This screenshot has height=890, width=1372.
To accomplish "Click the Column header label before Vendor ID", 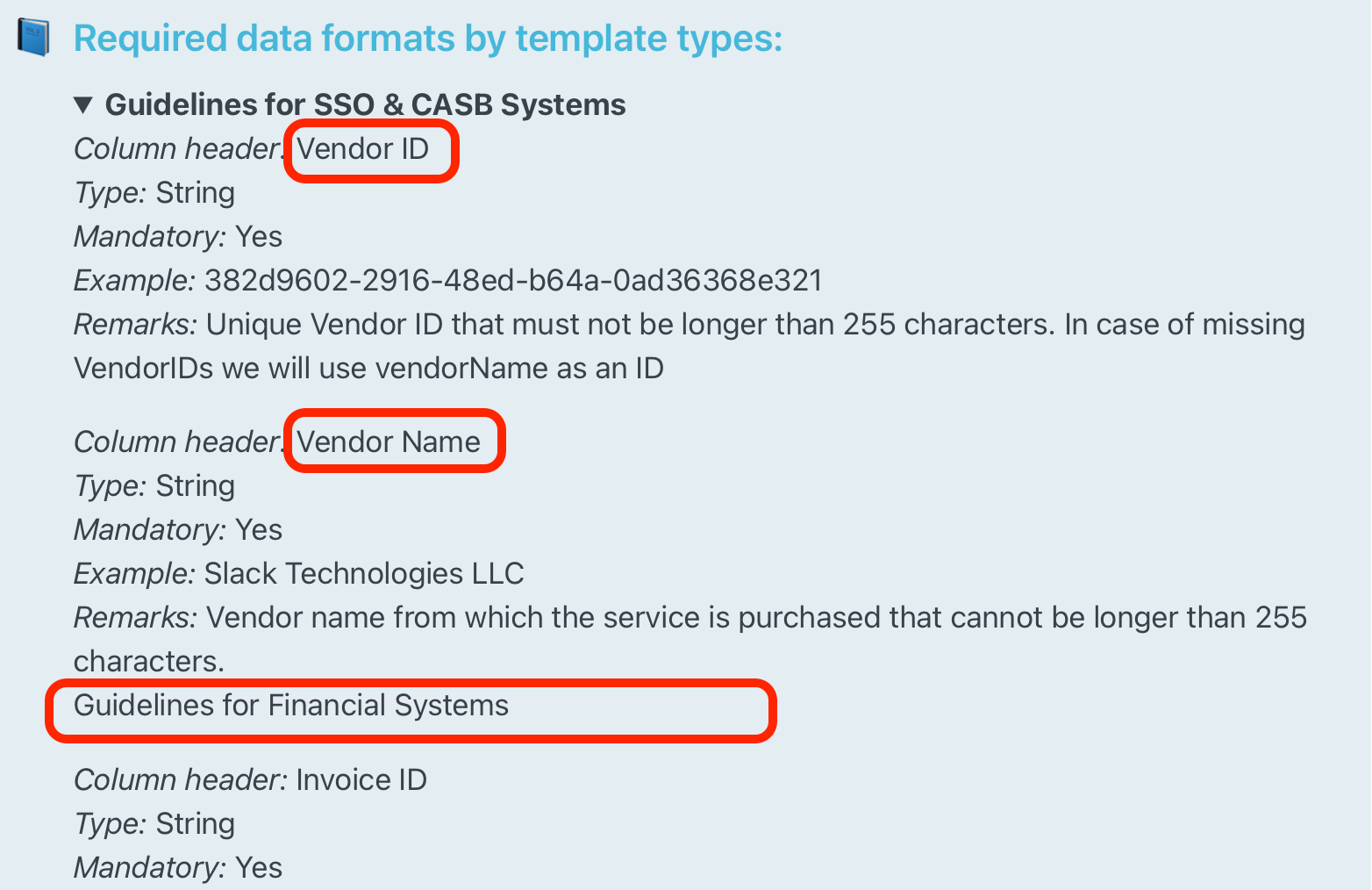I will click(x=180, y=149).
